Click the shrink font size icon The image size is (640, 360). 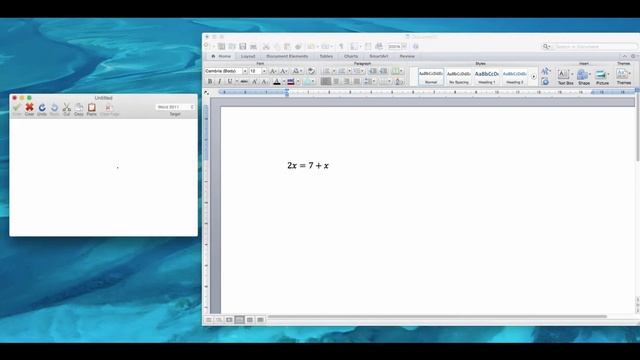coord(284,71)
